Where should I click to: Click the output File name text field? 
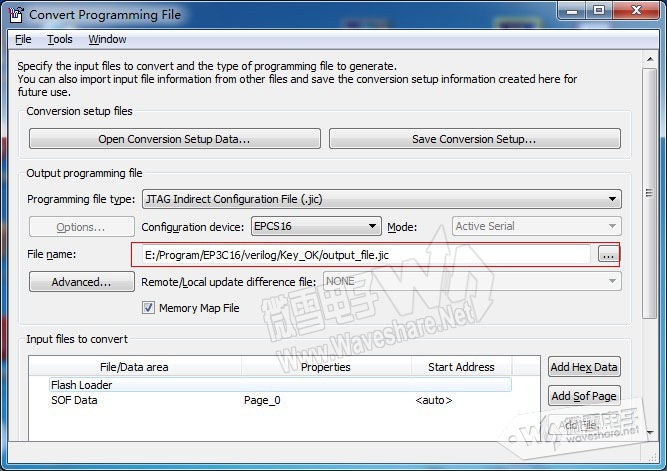tap(365, 255)
